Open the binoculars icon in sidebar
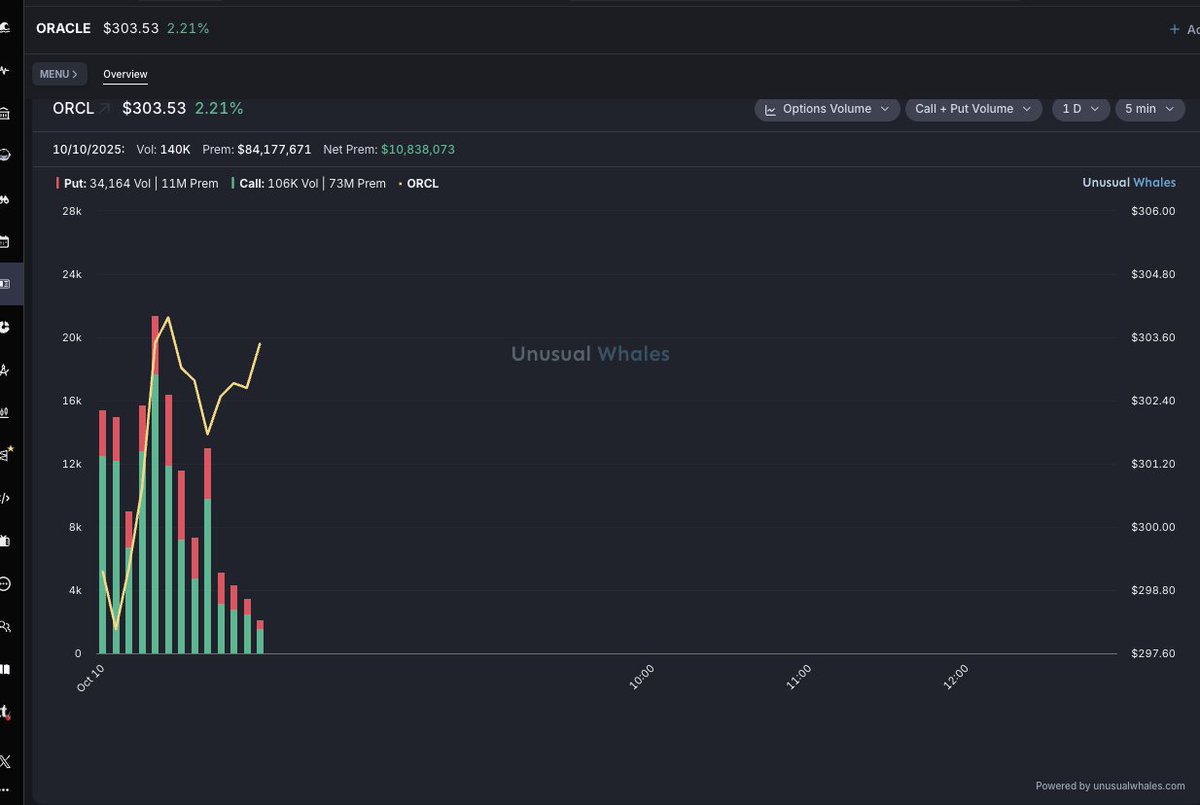 pos(5,199)
